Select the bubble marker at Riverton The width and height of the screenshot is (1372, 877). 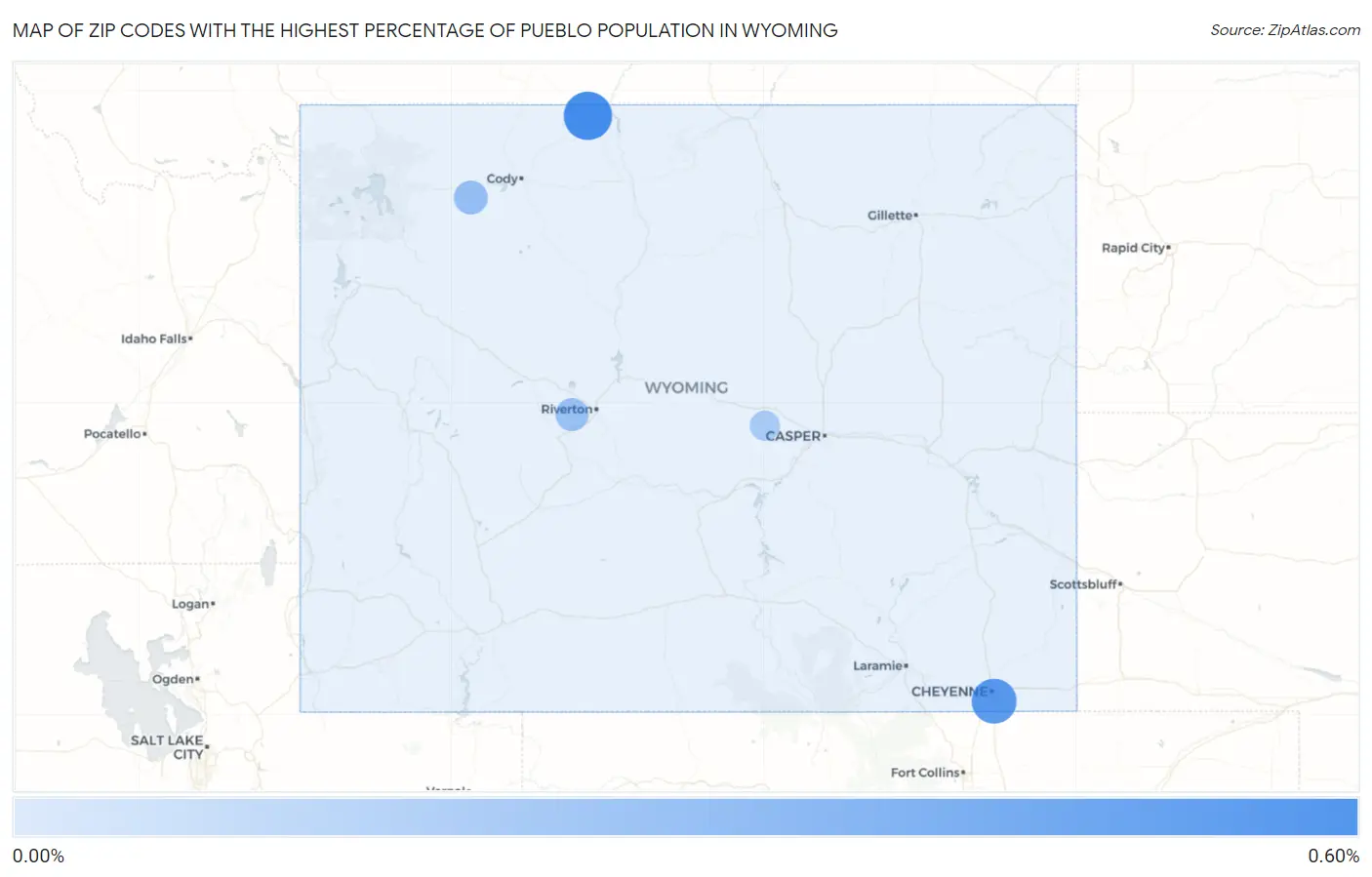572,414
